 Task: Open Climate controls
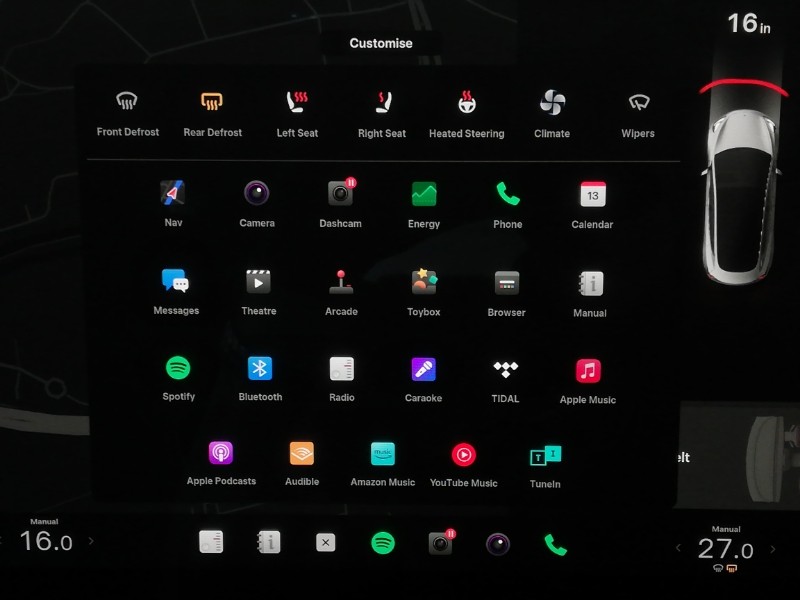(x=552, y=102)
